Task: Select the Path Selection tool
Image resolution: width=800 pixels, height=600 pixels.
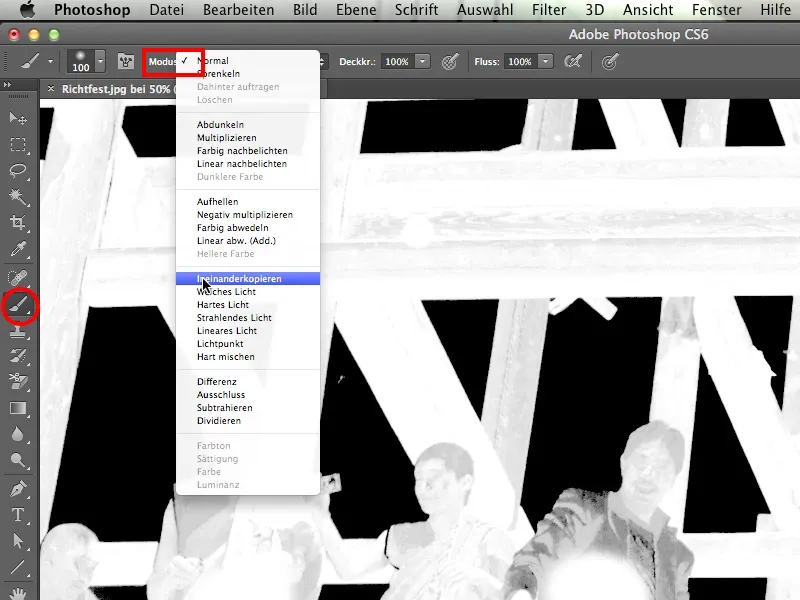Action: coord(18,540)
